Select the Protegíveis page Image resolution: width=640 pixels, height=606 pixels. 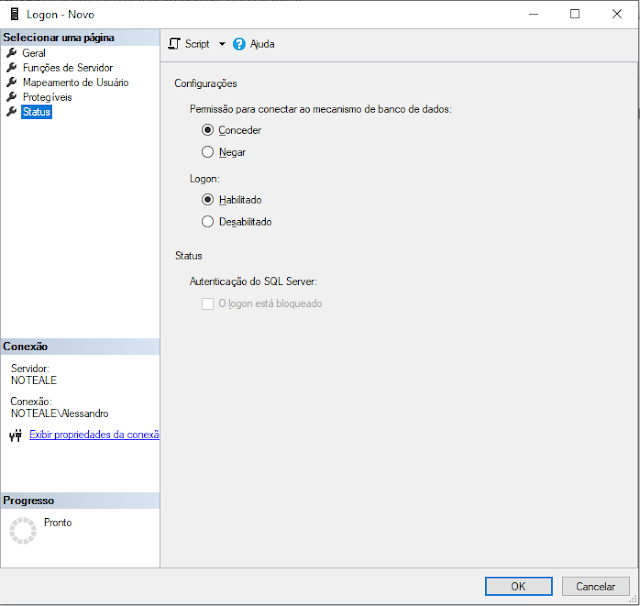(47, 97)
